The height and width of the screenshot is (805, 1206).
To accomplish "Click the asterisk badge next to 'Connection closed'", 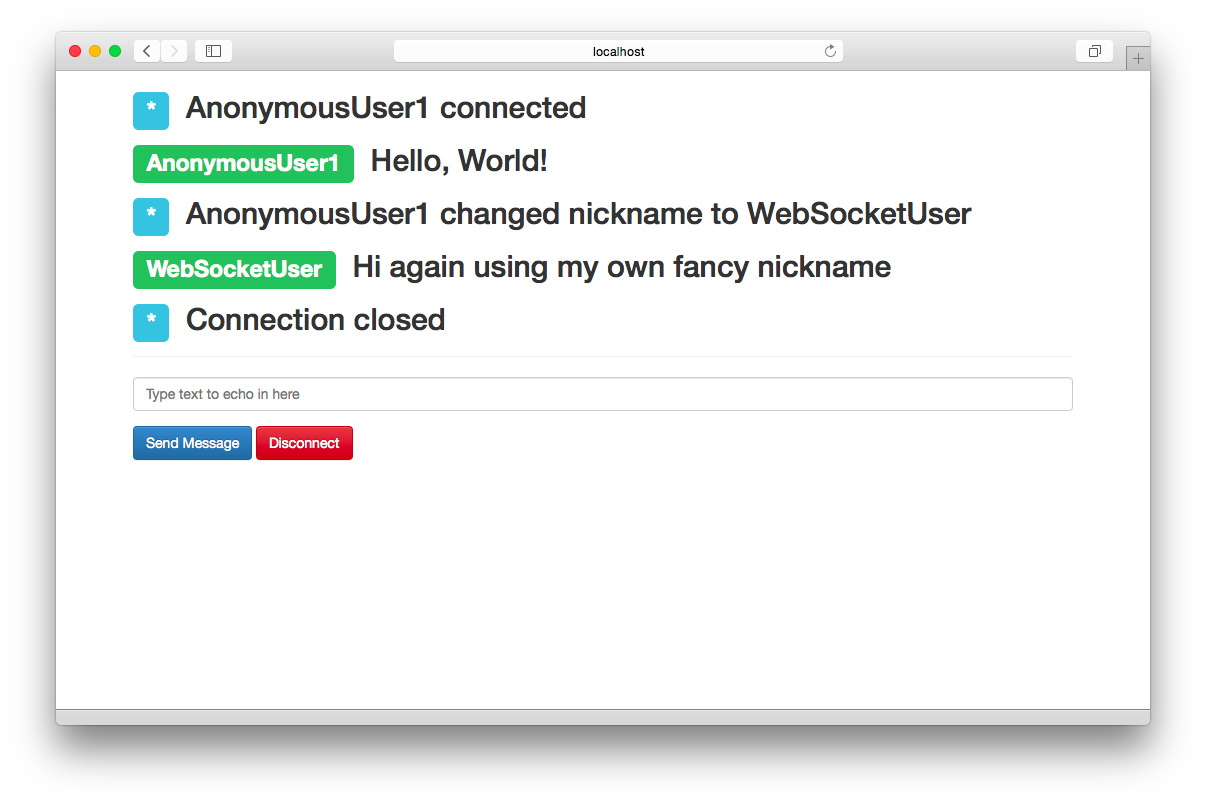I will (x=151, y=323).
